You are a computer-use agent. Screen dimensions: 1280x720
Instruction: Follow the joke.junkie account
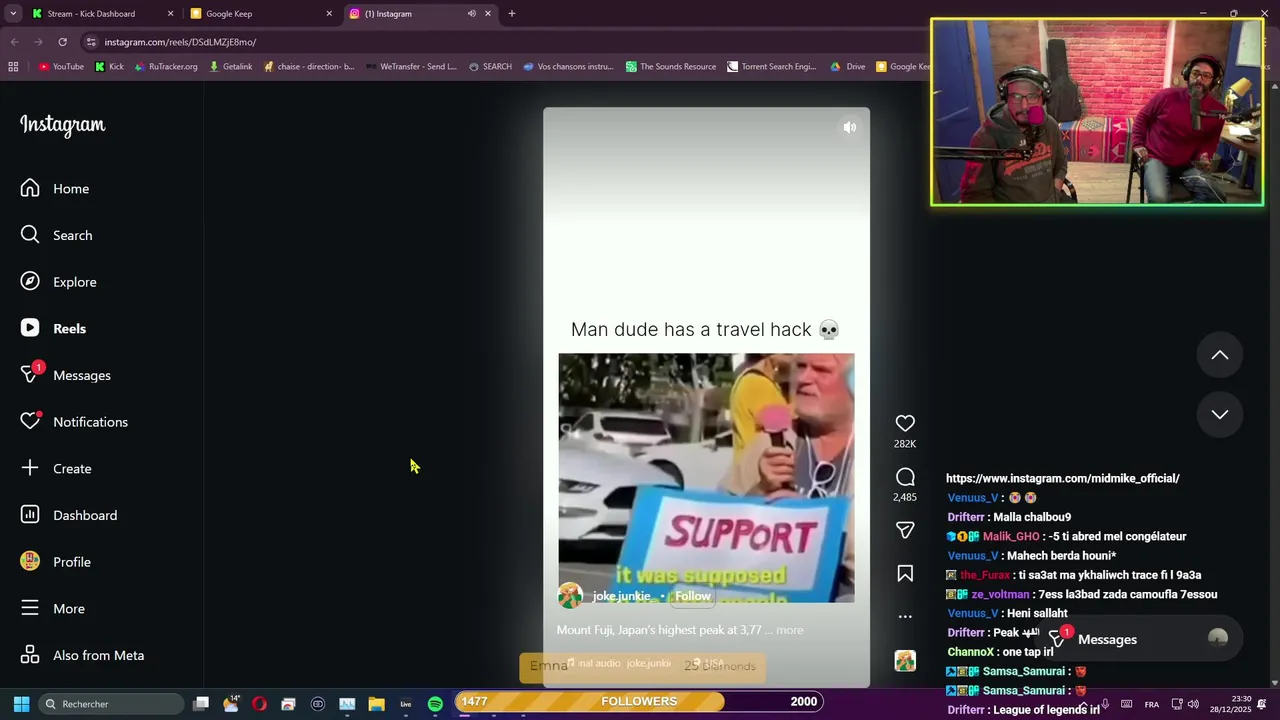(x=692, y=596)
